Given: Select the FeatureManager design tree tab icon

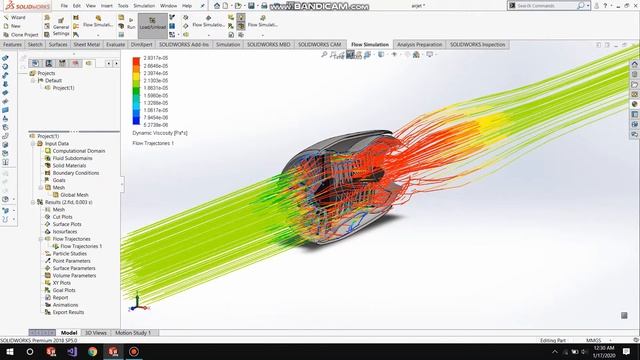Looking at the screenshot, I should [36, 63].
